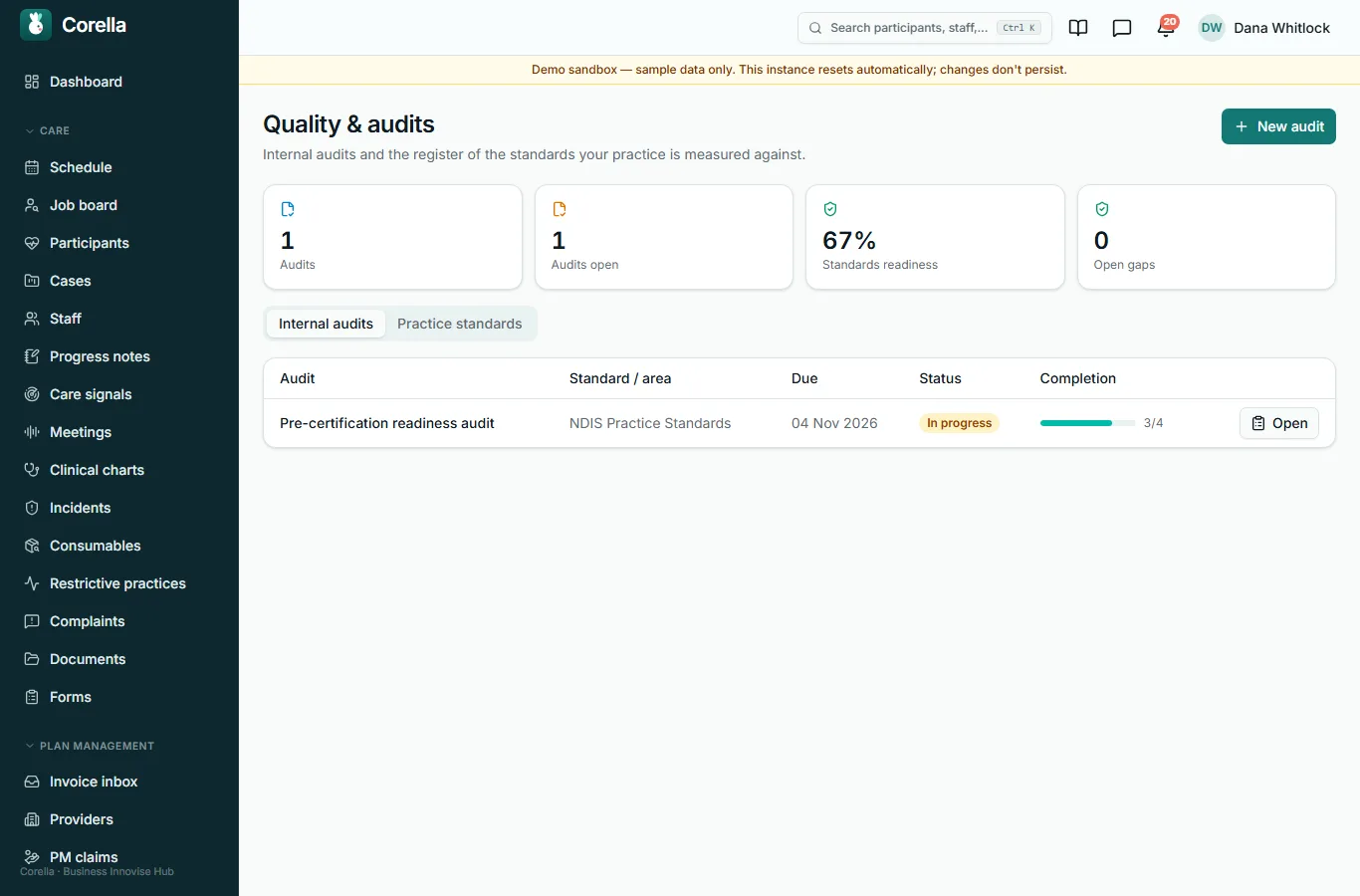Click the New audit button
The height and width of the screenshot is (896, 1360).
click(x=1278, y=126)
